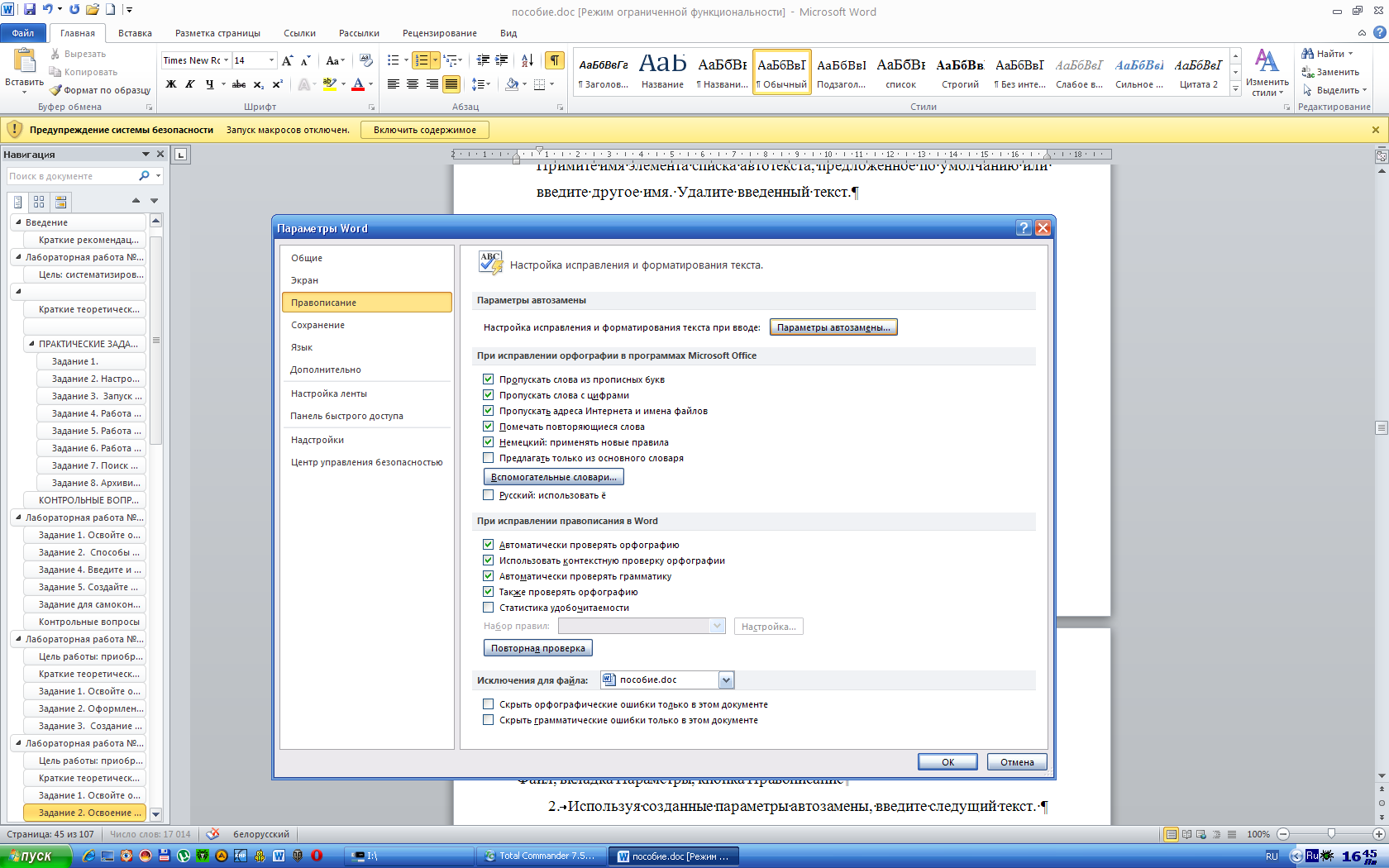Collapse 'Введение' heading in Navigation pane
Image resolution: width=1389 pixels, height=868 pixels.
[x=18, y=222]
